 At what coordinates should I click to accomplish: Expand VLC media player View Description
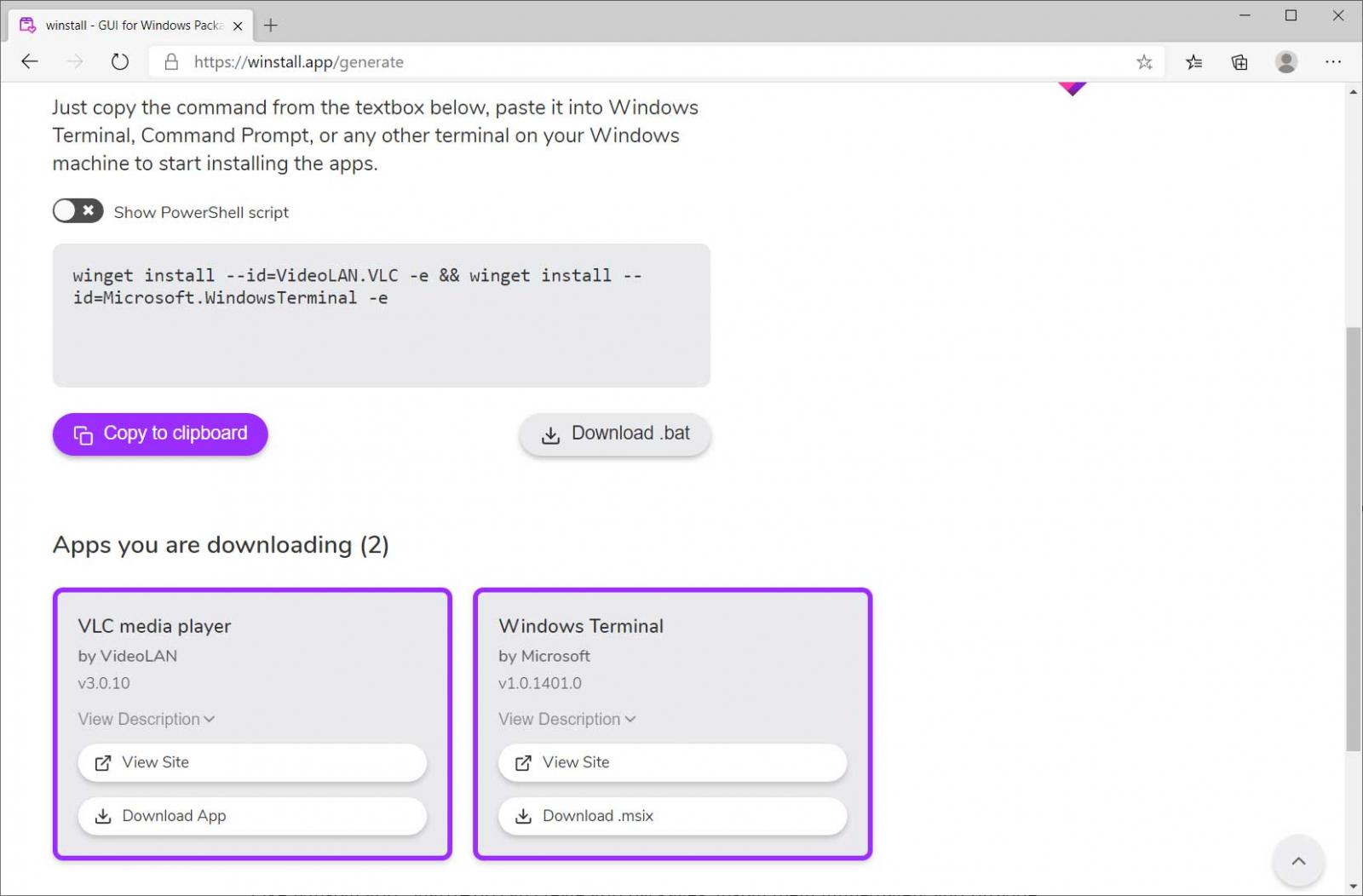(146, 719)
